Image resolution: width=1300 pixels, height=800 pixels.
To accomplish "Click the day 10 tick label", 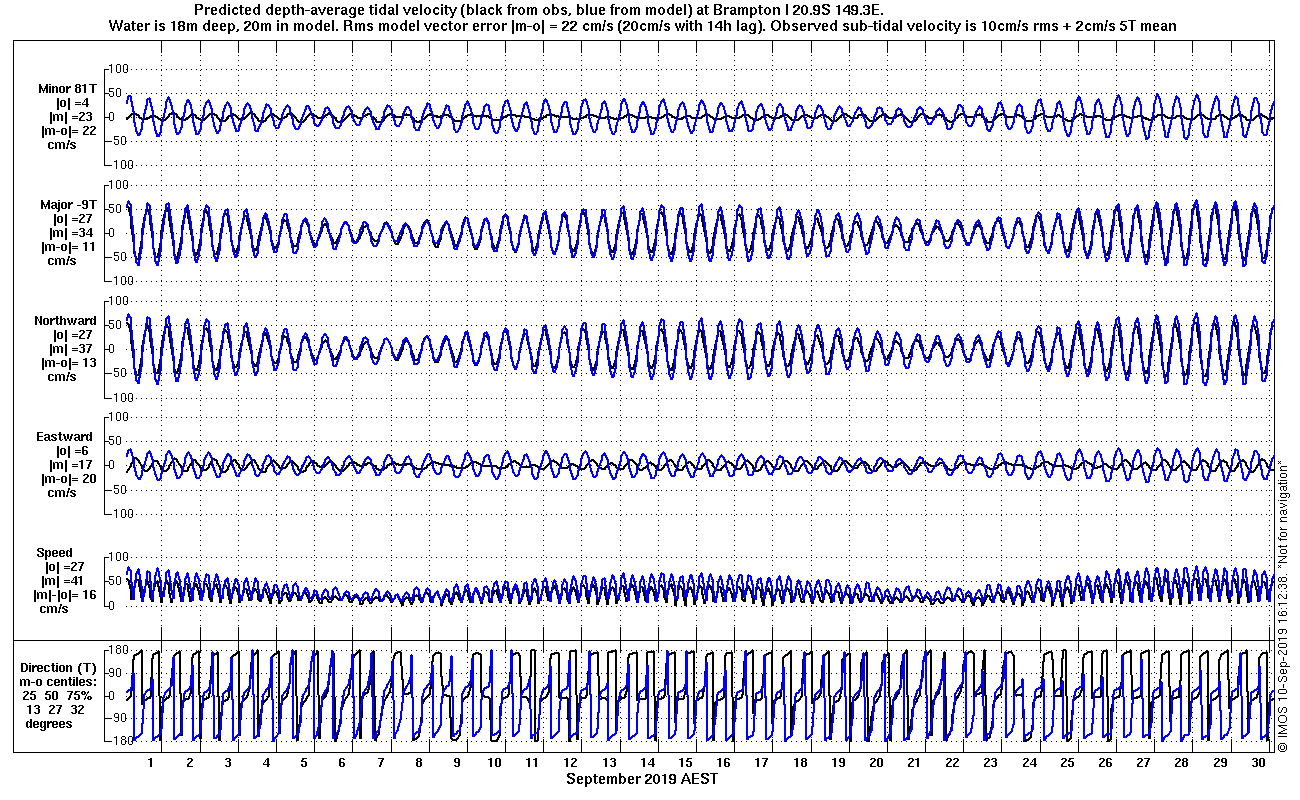I will [x=495, y=762].
